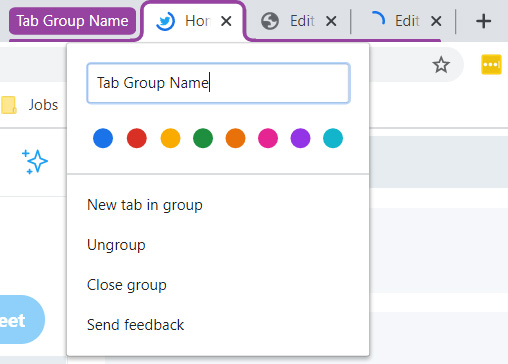Select Send feedback from the menu

coord(218,325)
